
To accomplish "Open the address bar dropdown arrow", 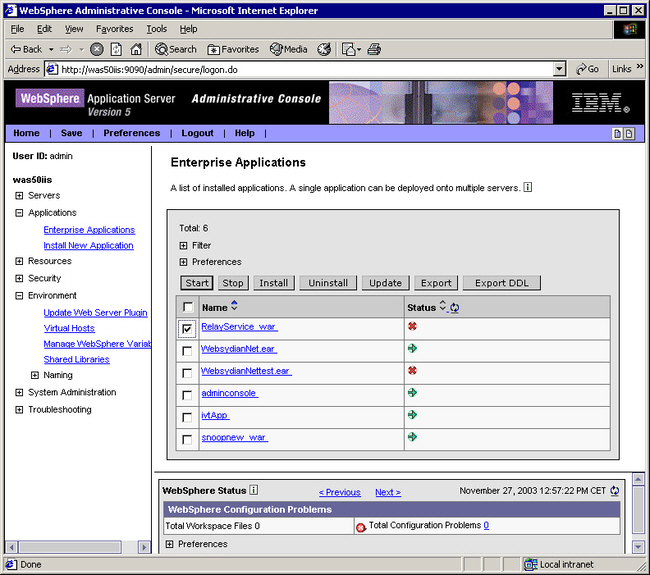I will click(560, 69).
